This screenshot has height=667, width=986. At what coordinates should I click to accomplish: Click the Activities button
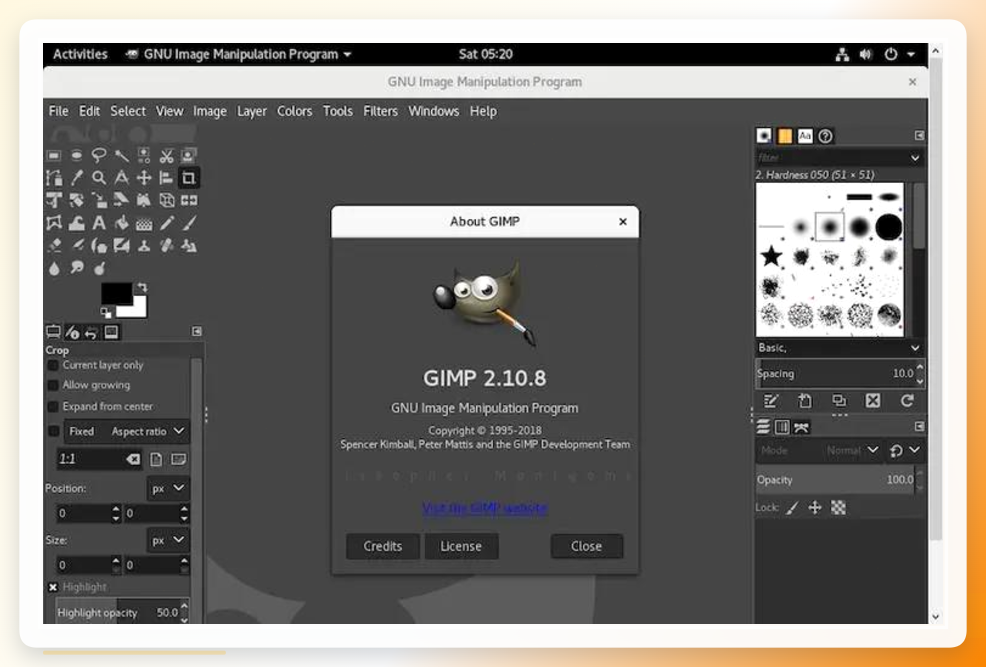pyautogui.click(x=80, y=54)
